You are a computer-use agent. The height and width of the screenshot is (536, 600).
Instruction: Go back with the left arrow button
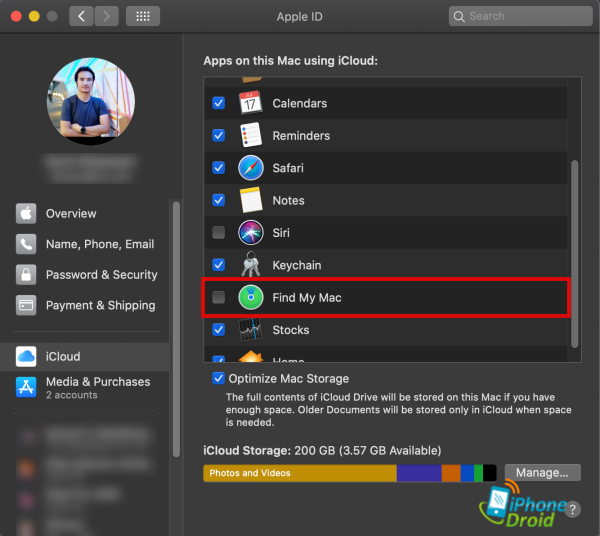(x=82, y=17)
